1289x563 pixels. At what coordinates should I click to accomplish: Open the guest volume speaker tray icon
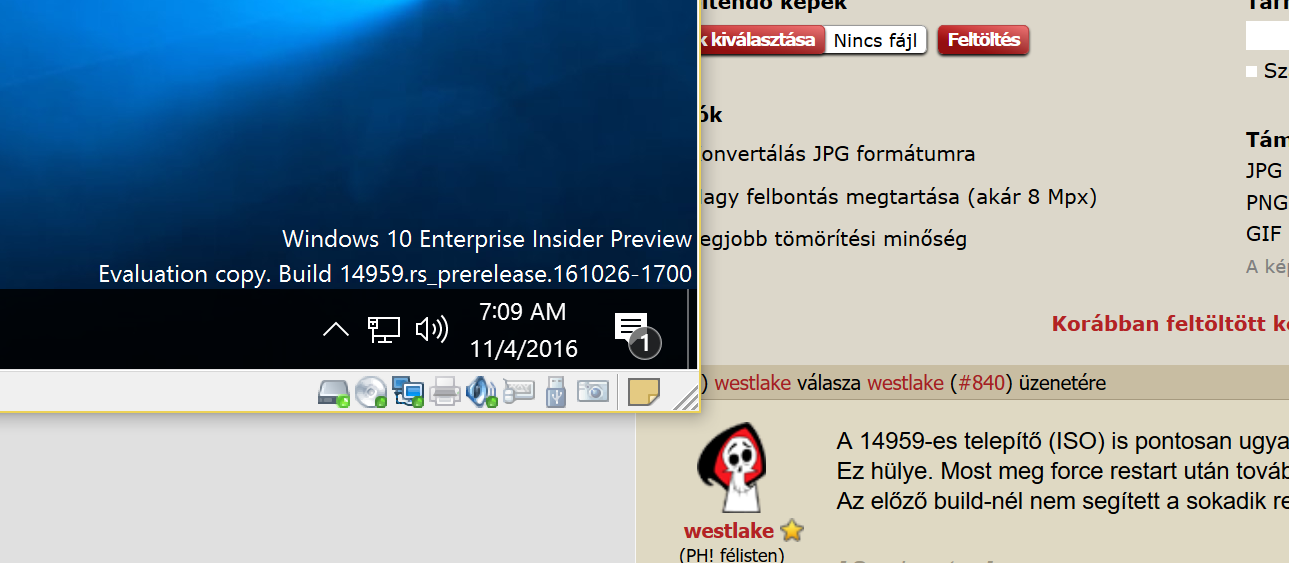pos(431,329)
